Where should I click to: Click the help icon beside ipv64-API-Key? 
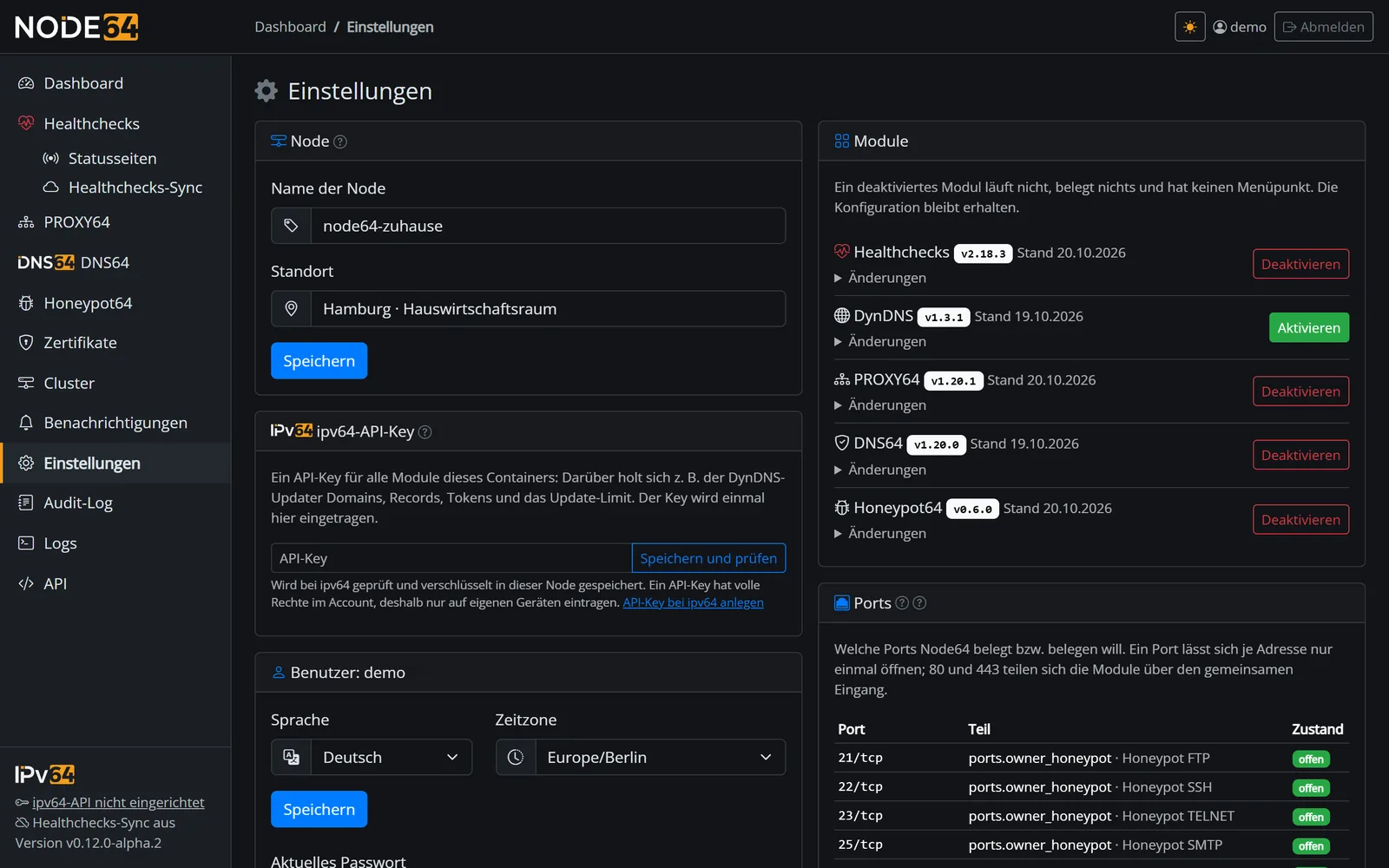[x=425, y=432]
